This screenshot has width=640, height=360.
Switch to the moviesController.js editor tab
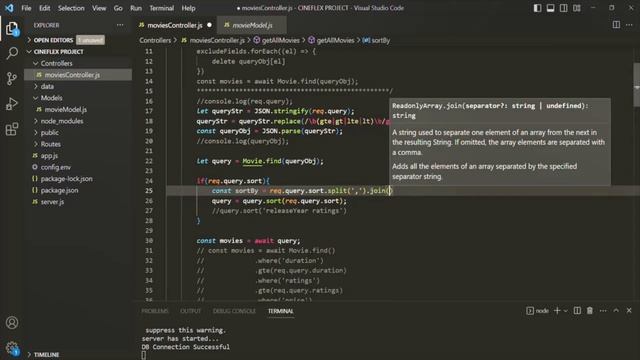[x=176, y=25]
